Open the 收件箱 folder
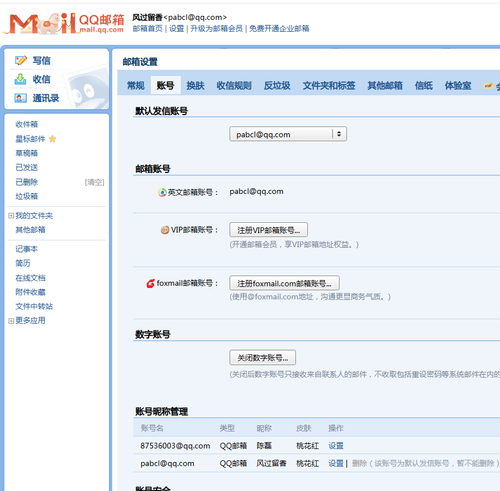This screenshot has width=500, height=491. (27, 124)
